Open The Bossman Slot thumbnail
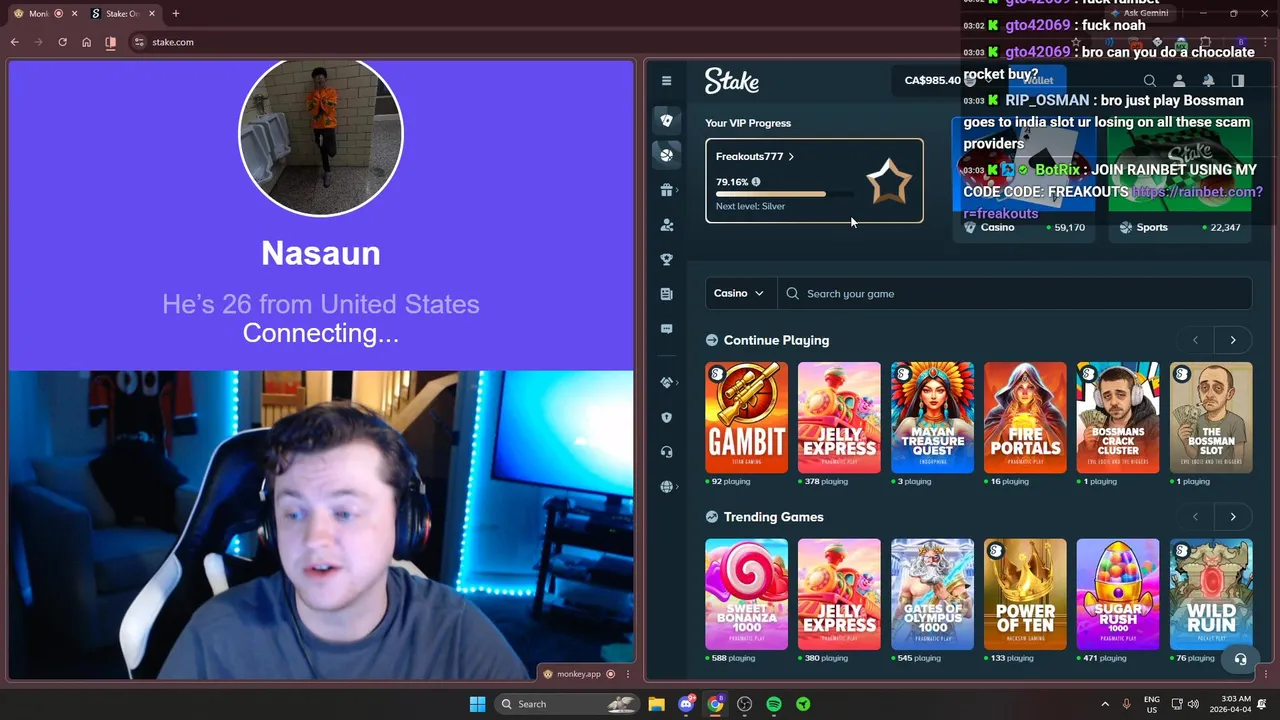Screen dimensions: 1280x720 (1211, 417)
